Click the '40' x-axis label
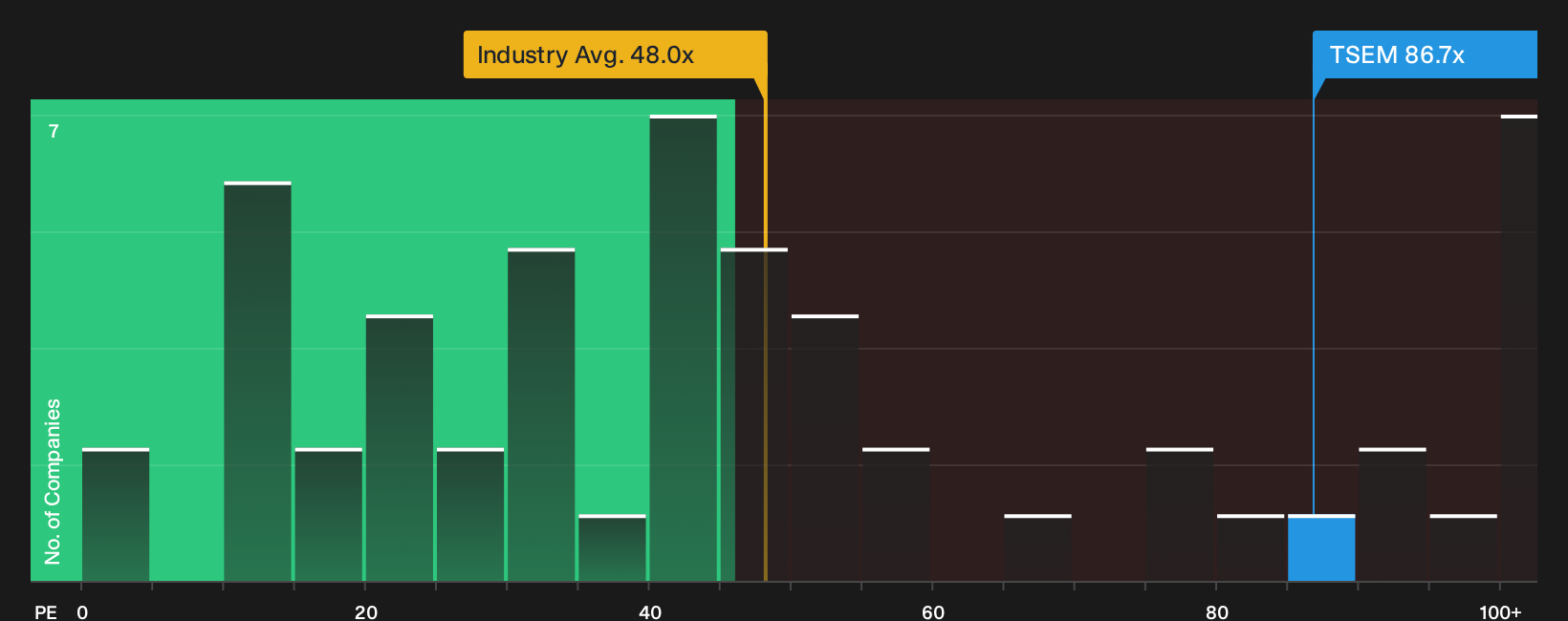 pos(650,611)
